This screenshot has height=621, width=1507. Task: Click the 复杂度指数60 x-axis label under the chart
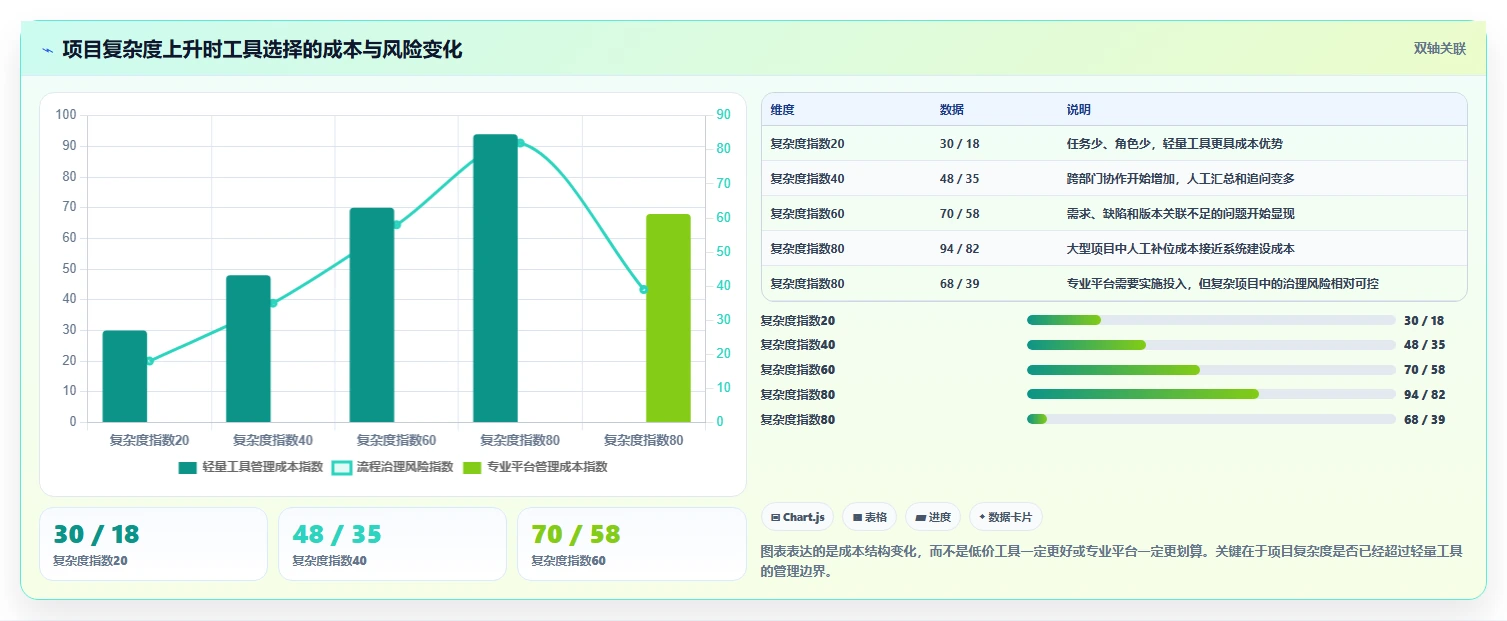tap(396, 440)
